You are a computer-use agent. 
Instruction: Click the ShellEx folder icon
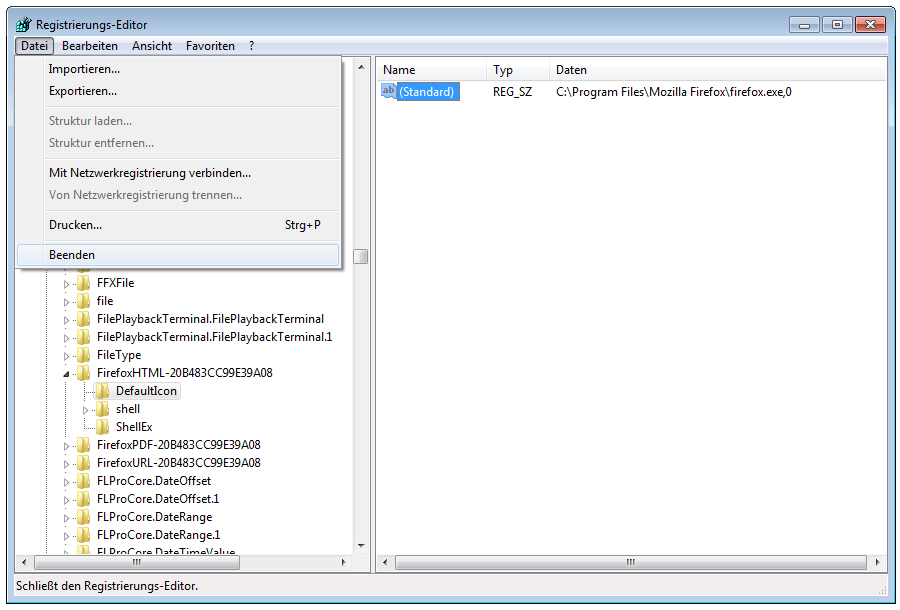pyautogui.click(x=103, y=427)
